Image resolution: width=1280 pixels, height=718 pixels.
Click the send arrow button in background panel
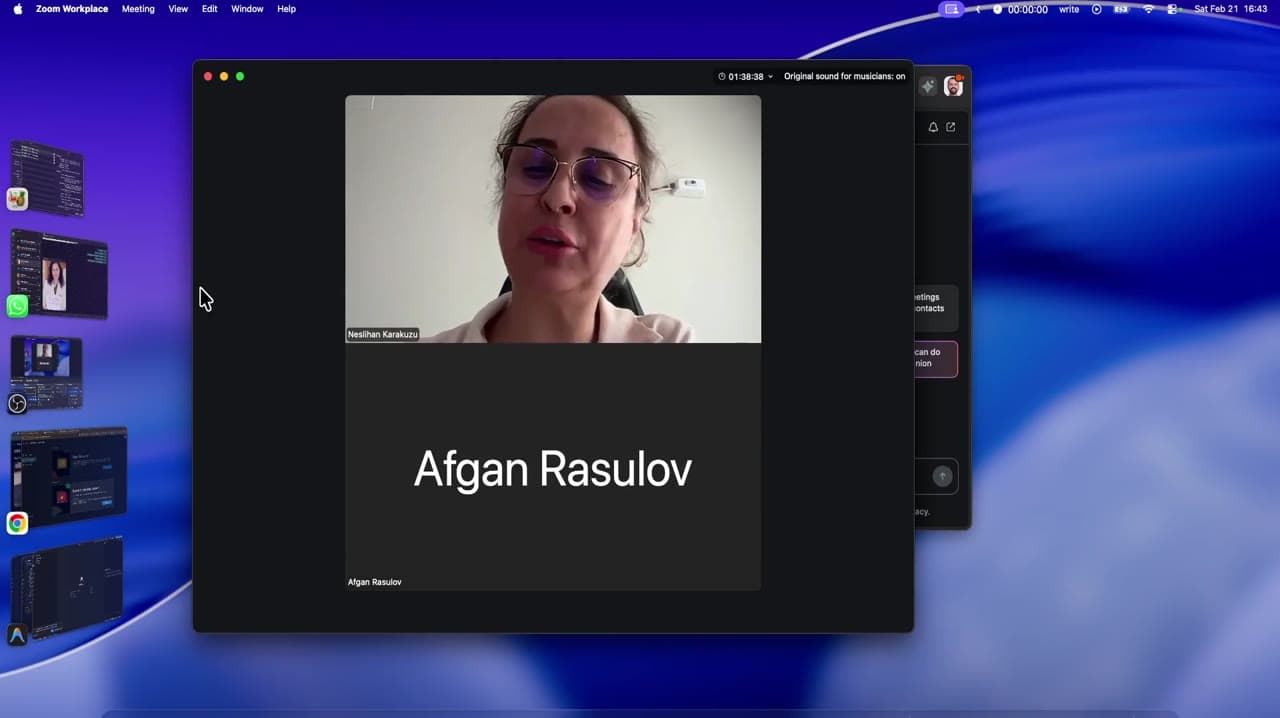[942, 476]
